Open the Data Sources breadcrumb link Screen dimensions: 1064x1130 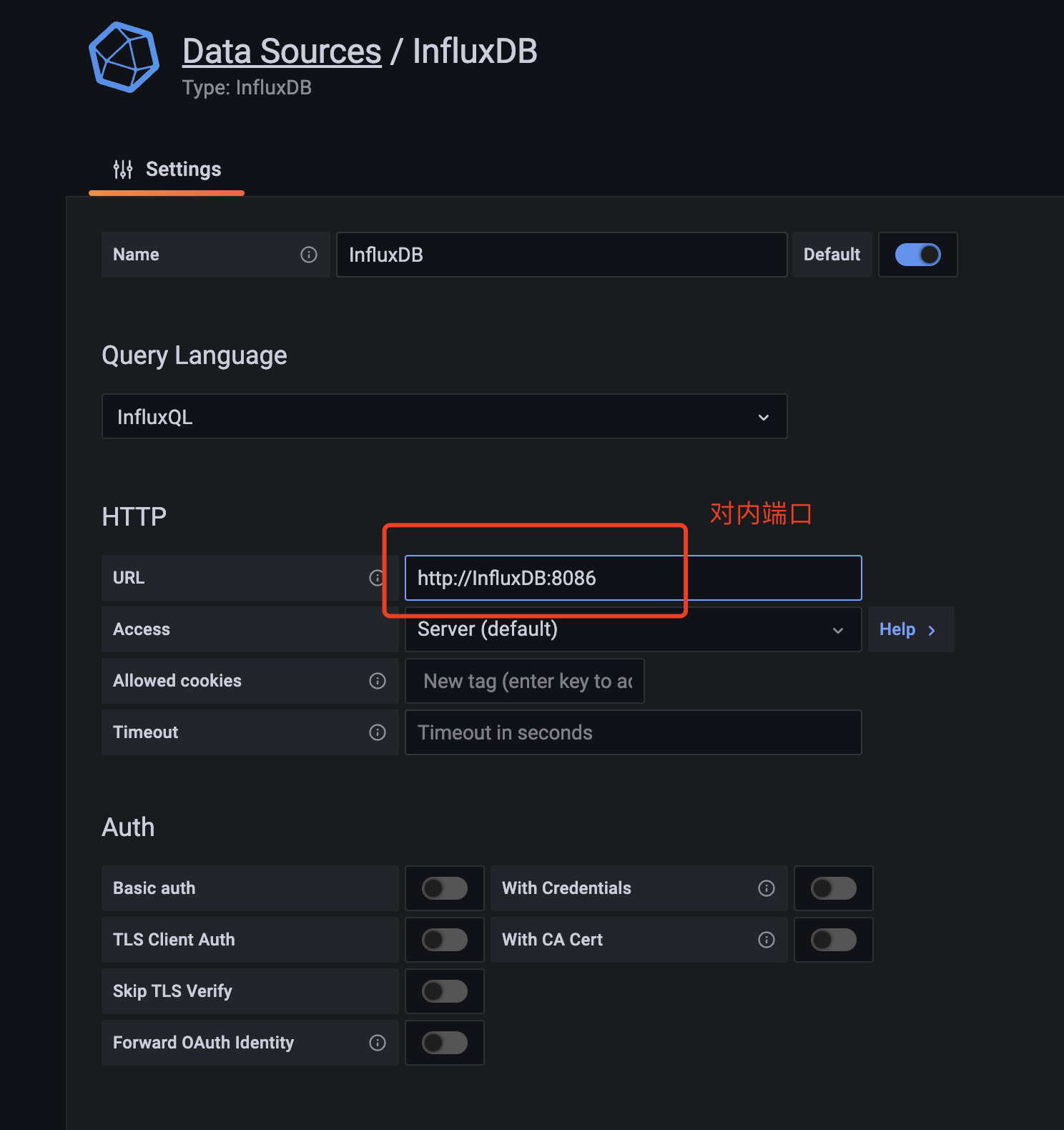point(282,51)
